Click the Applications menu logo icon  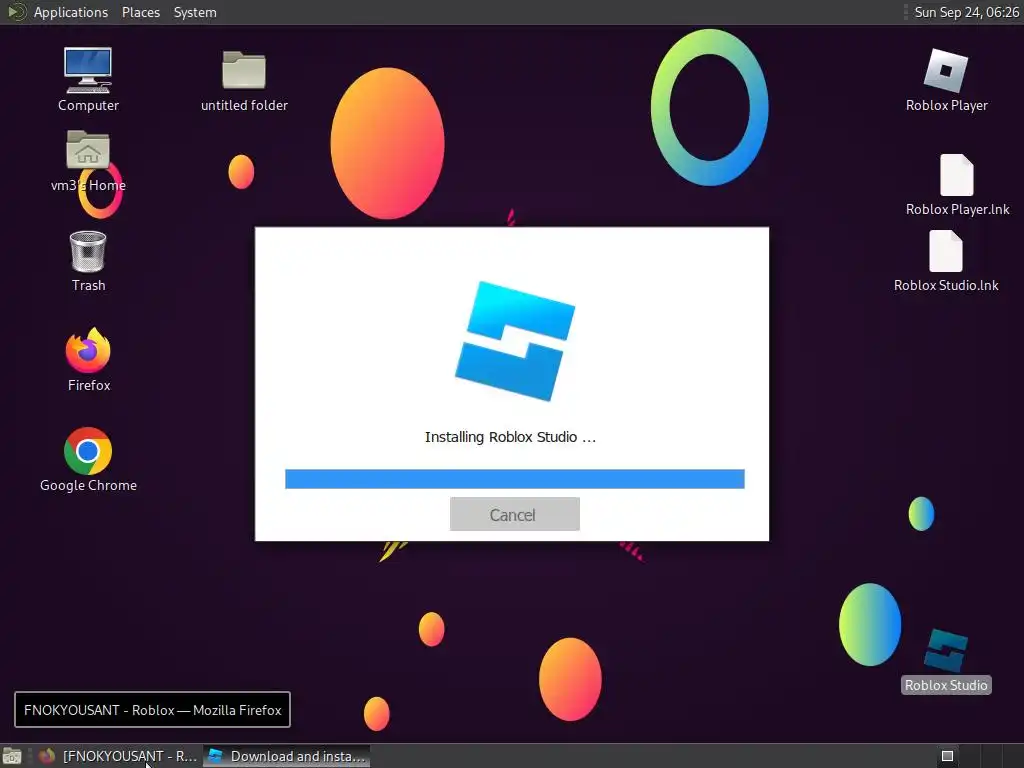coord(16,12)
